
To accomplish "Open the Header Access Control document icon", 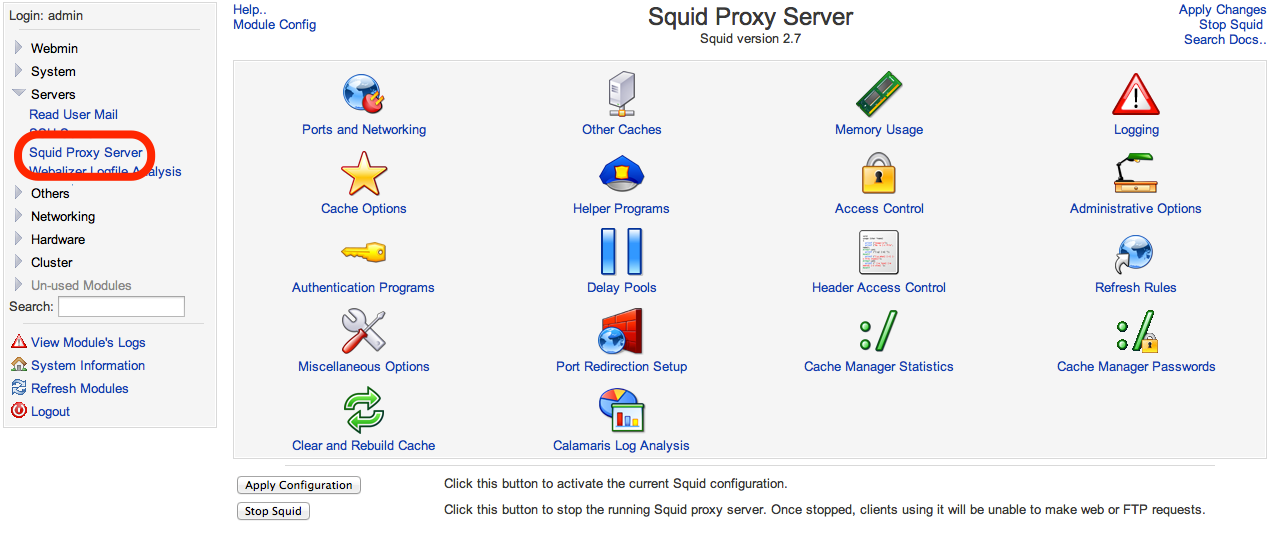I will (x=879, y=252).
